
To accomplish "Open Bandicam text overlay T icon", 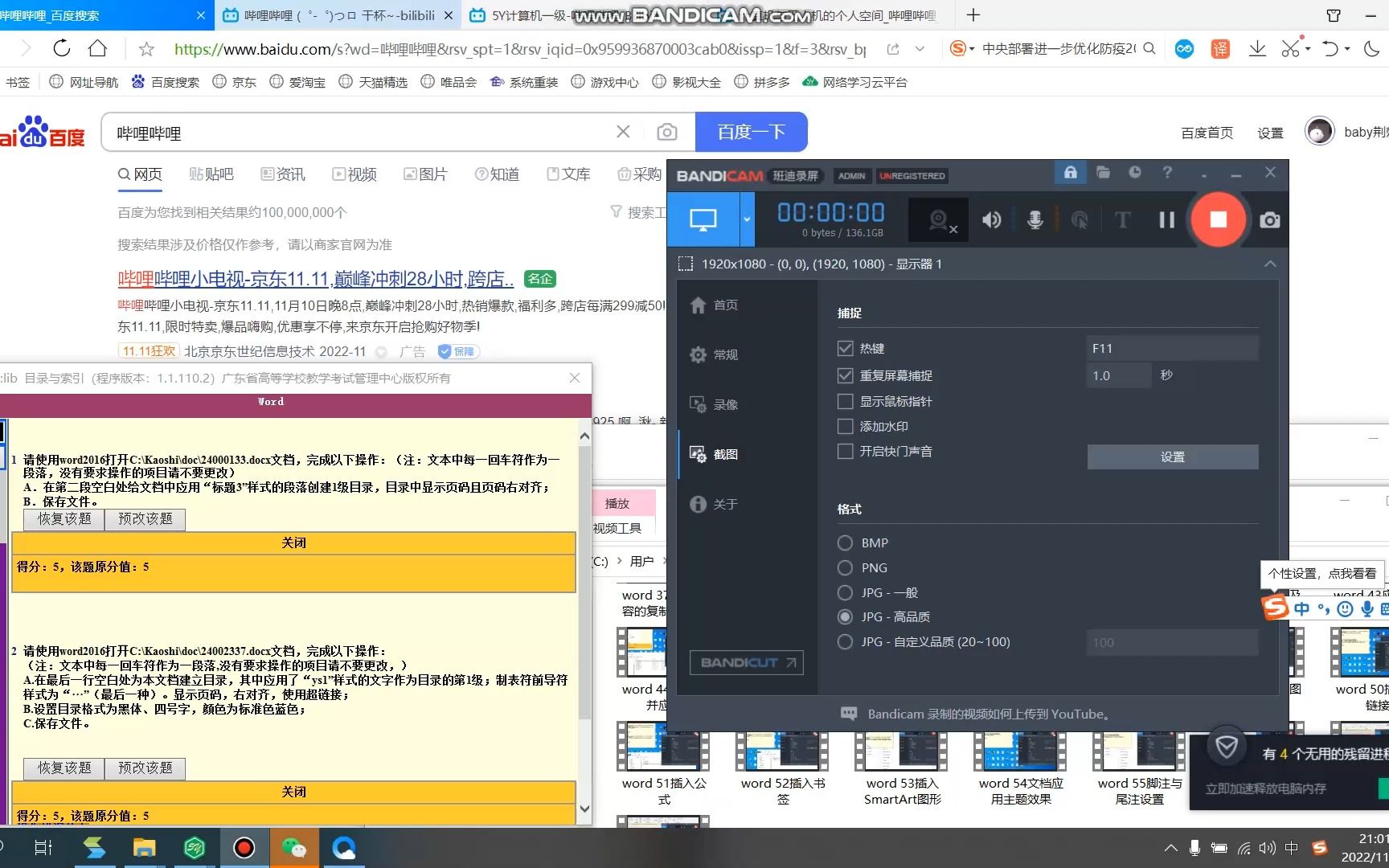I will 1122,219.
